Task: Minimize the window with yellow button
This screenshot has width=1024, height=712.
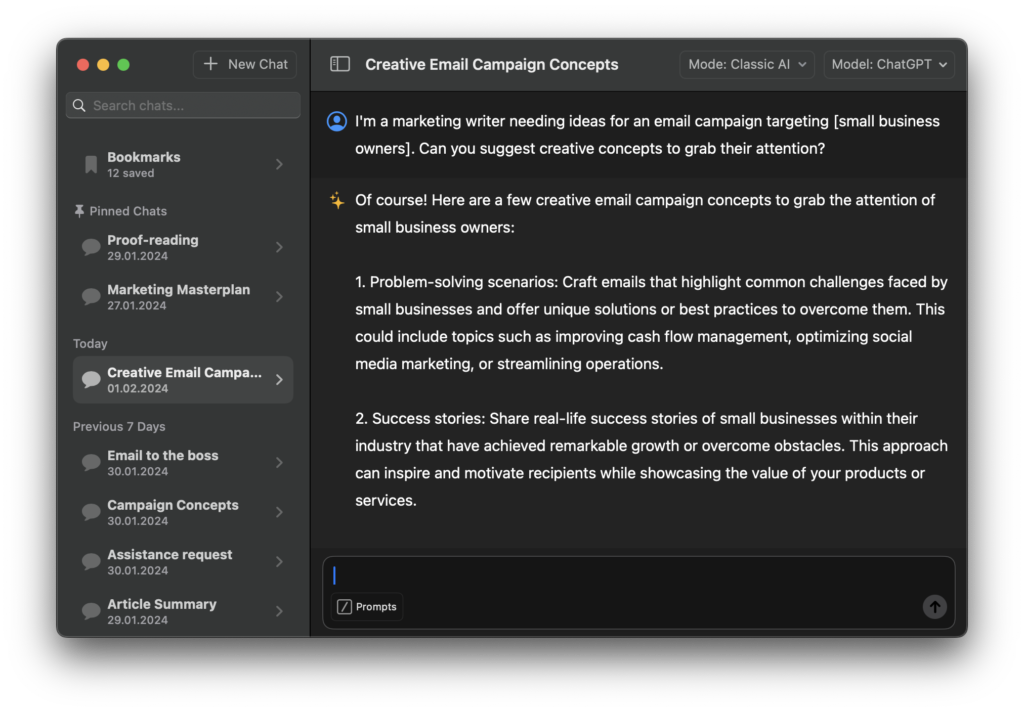Action: click(103, 65)
